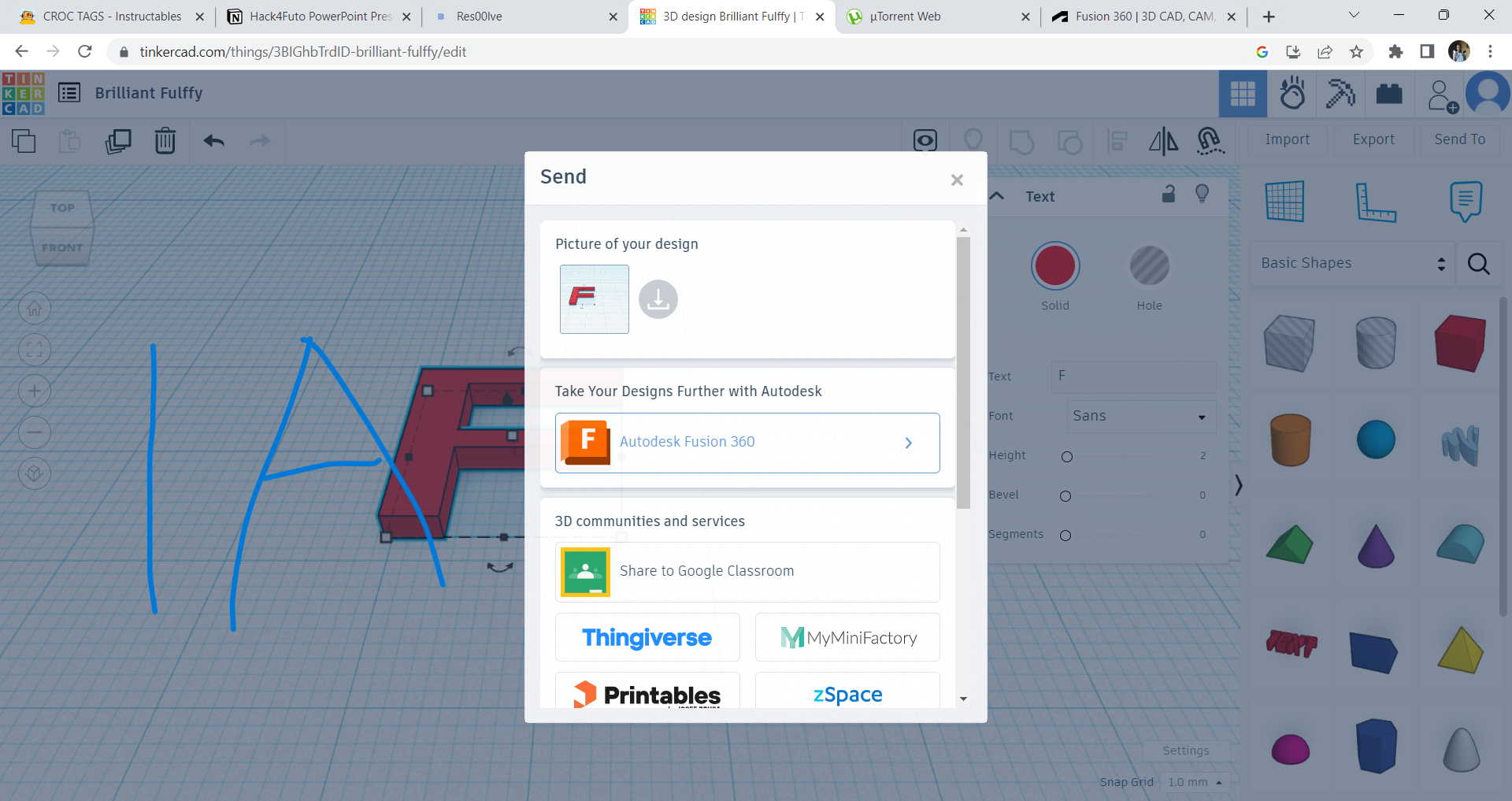Toggle the lock on the Text shape
Screen dimensions: 1512x801
(x=1168, y=194)
